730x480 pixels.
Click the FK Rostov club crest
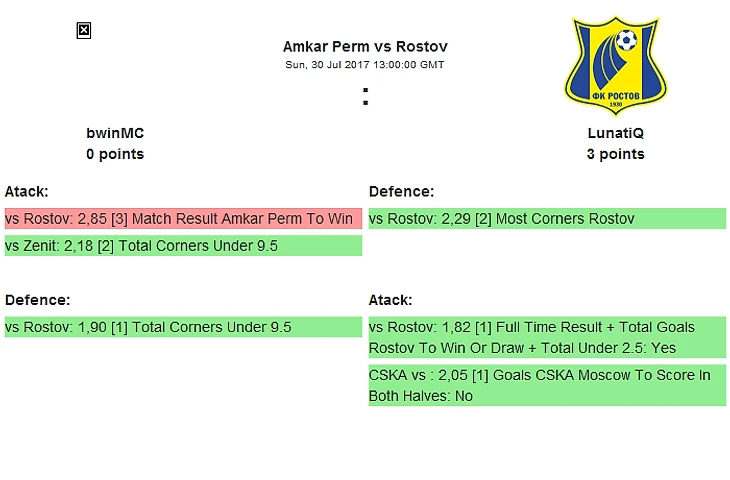pos(615,66)
